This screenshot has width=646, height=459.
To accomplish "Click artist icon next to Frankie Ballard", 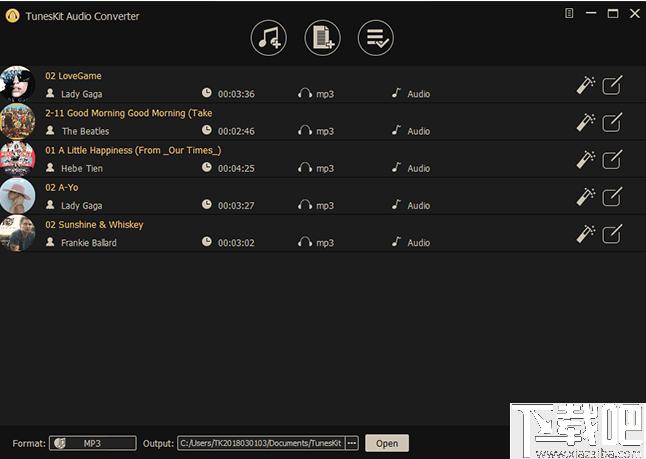I will coord(50,241).
